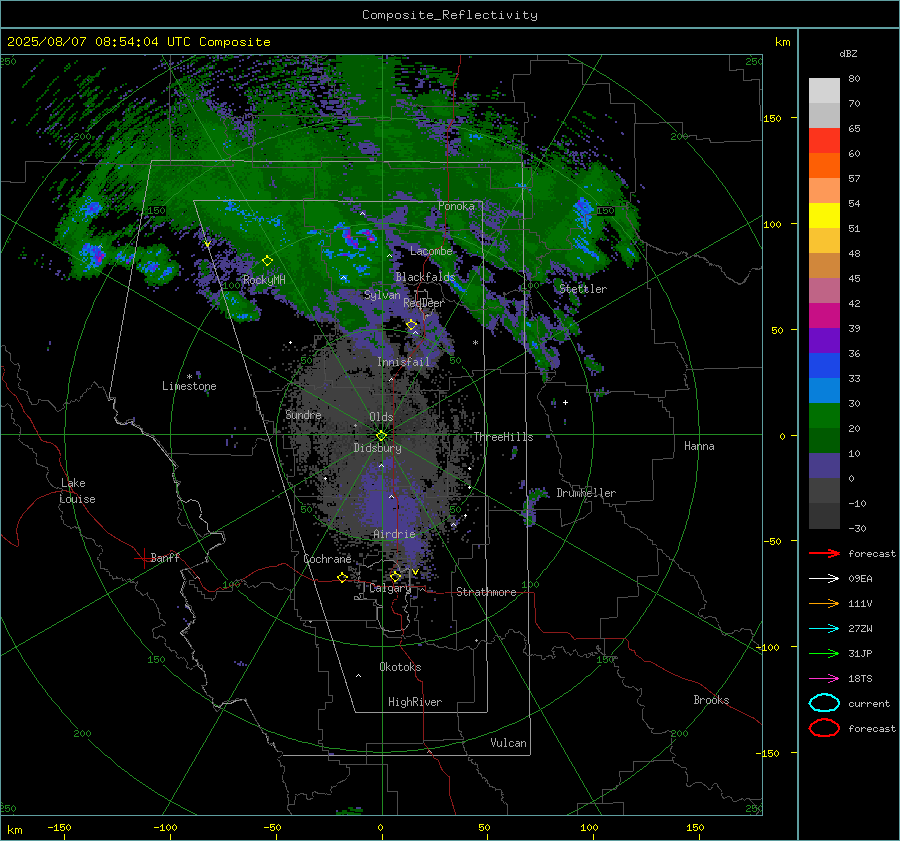Click the Okotoks map label
900x841 pixels.
[x=400, y=667]
